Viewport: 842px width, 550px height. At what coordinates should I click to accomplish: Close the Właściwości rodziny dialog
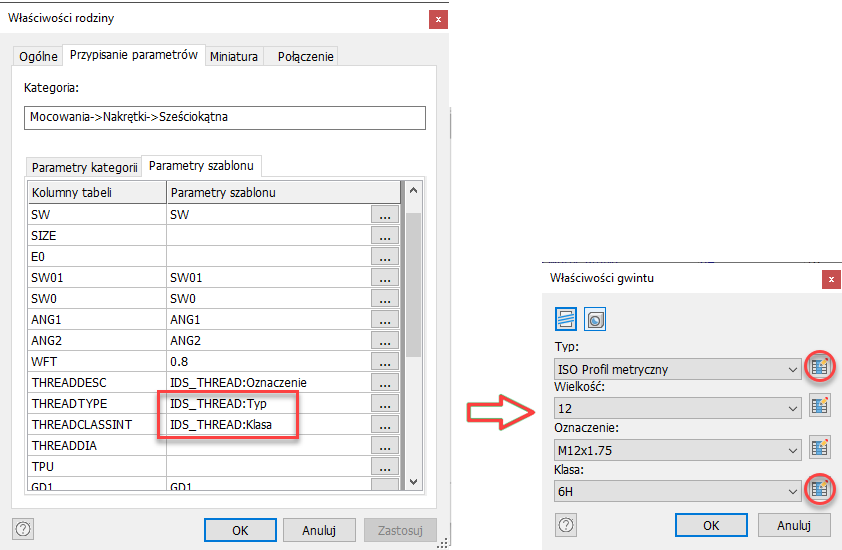coord(438,19)
